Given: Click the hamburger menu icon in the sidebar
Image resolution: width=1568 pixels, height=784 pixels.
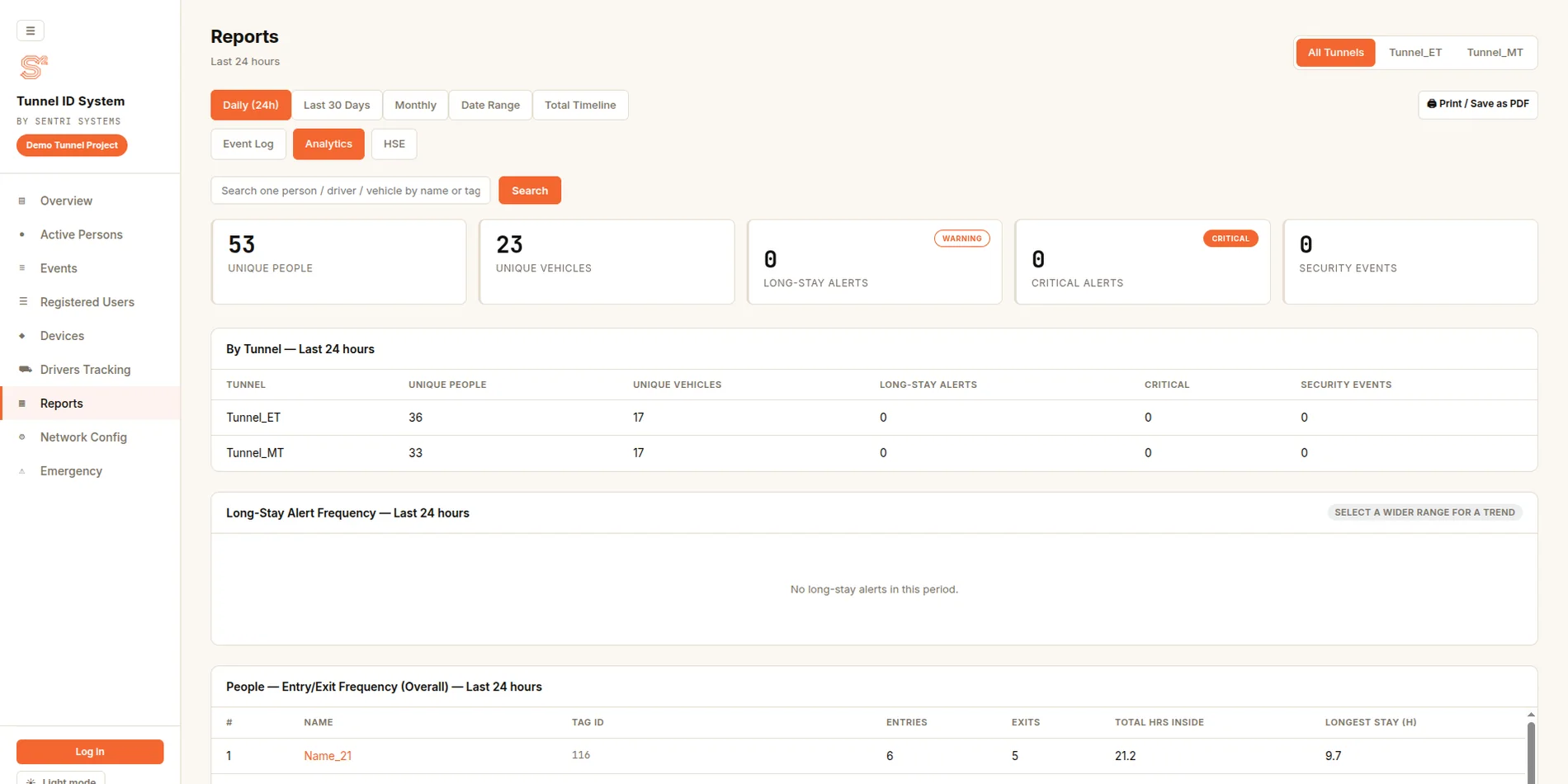Looking at the screenshot, I should (x=31, y=31).
